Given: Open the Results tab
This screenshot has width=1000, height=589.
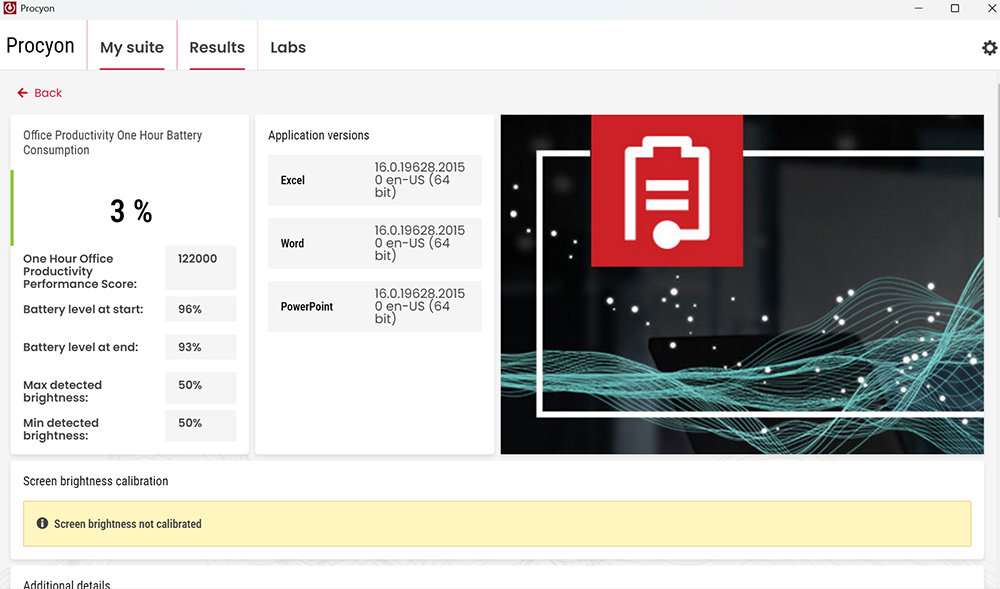Looking at the screenshot, I should (x=217, y=47).
